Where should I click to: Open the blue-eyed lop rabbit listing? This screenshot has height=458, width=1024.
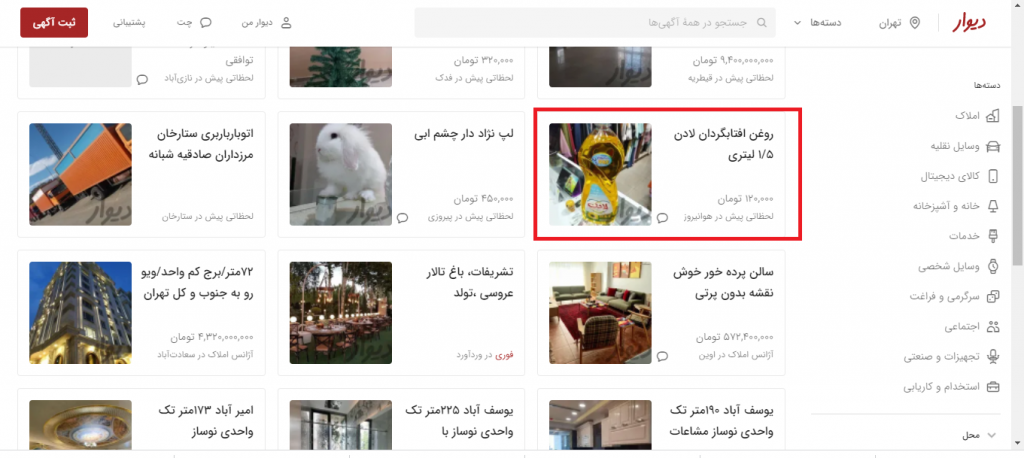pos(401,174)
